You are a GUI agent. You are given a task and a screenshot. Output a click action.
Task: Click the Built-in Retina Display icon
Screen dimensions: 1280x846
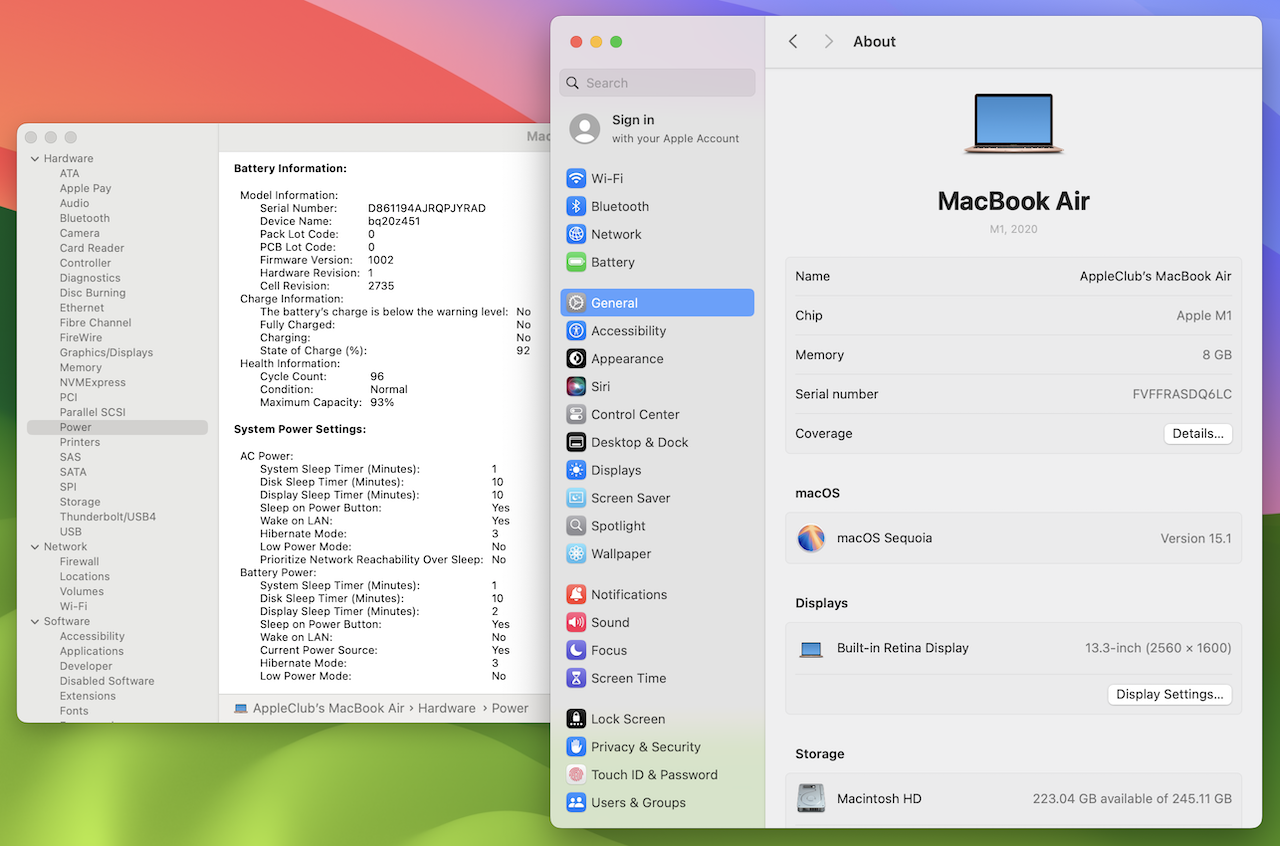811,649
